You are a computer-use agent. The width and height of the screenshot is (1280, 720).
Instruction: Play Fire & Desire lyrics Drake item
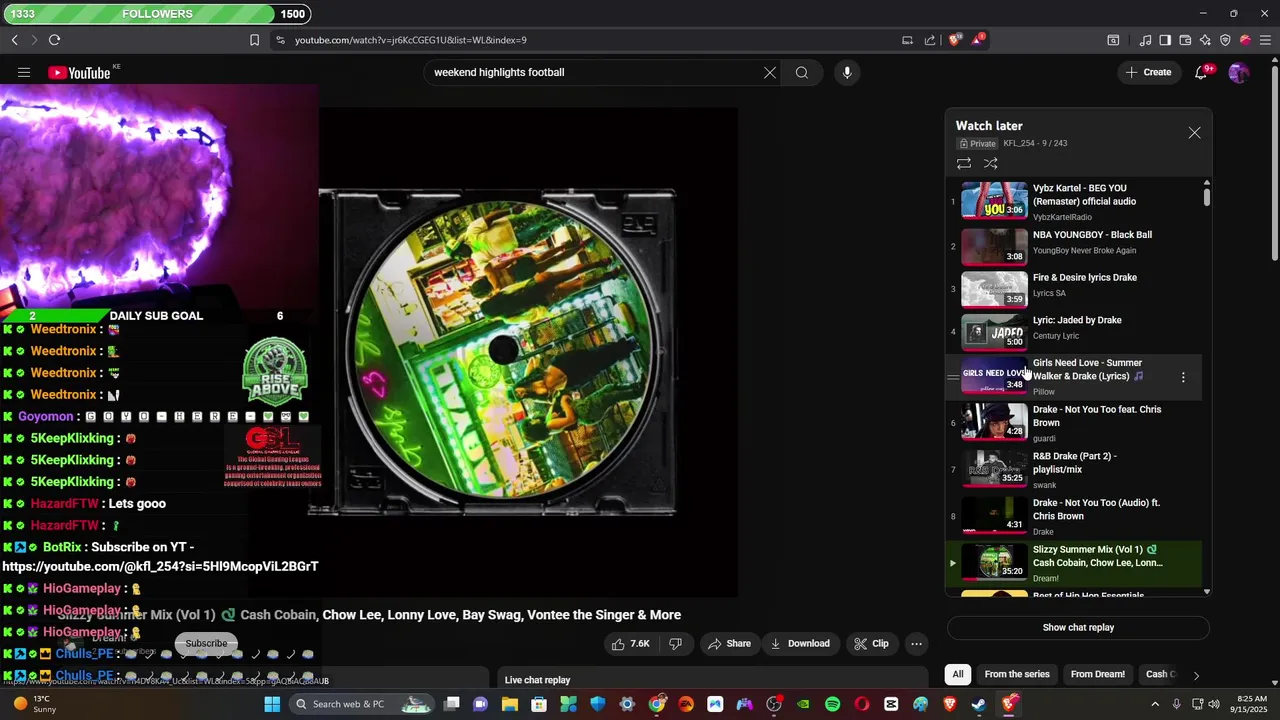tap(1075, 288)
